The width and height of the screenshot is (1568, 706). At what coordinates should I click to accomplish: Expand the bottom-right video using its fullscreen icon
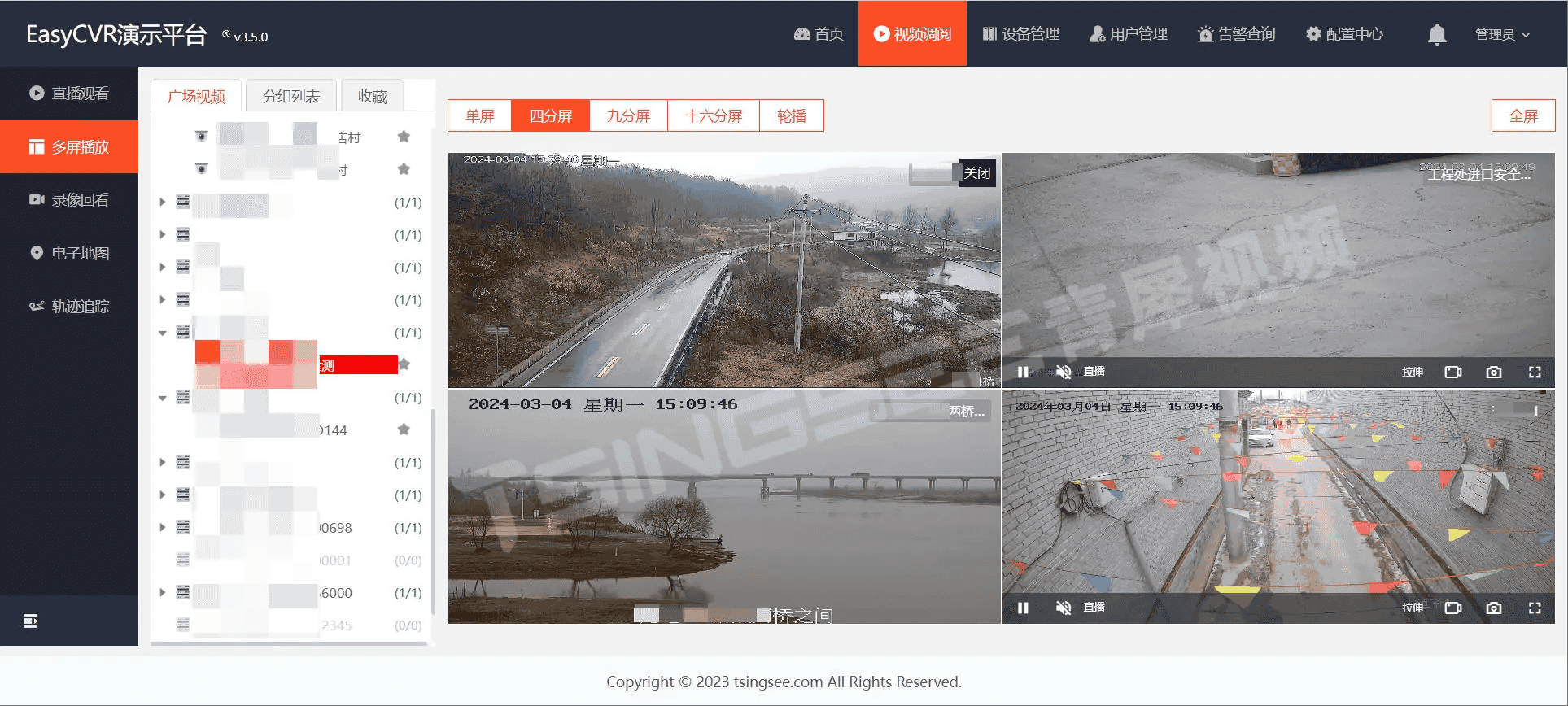1535,608
